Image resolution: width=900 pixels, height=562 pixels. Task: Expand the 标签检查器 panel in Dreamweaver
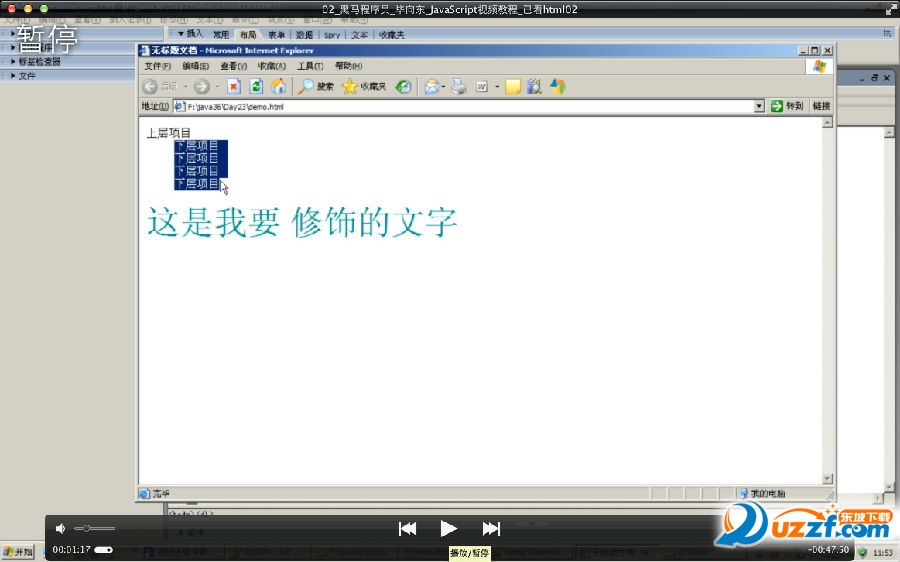pos(13,61)
